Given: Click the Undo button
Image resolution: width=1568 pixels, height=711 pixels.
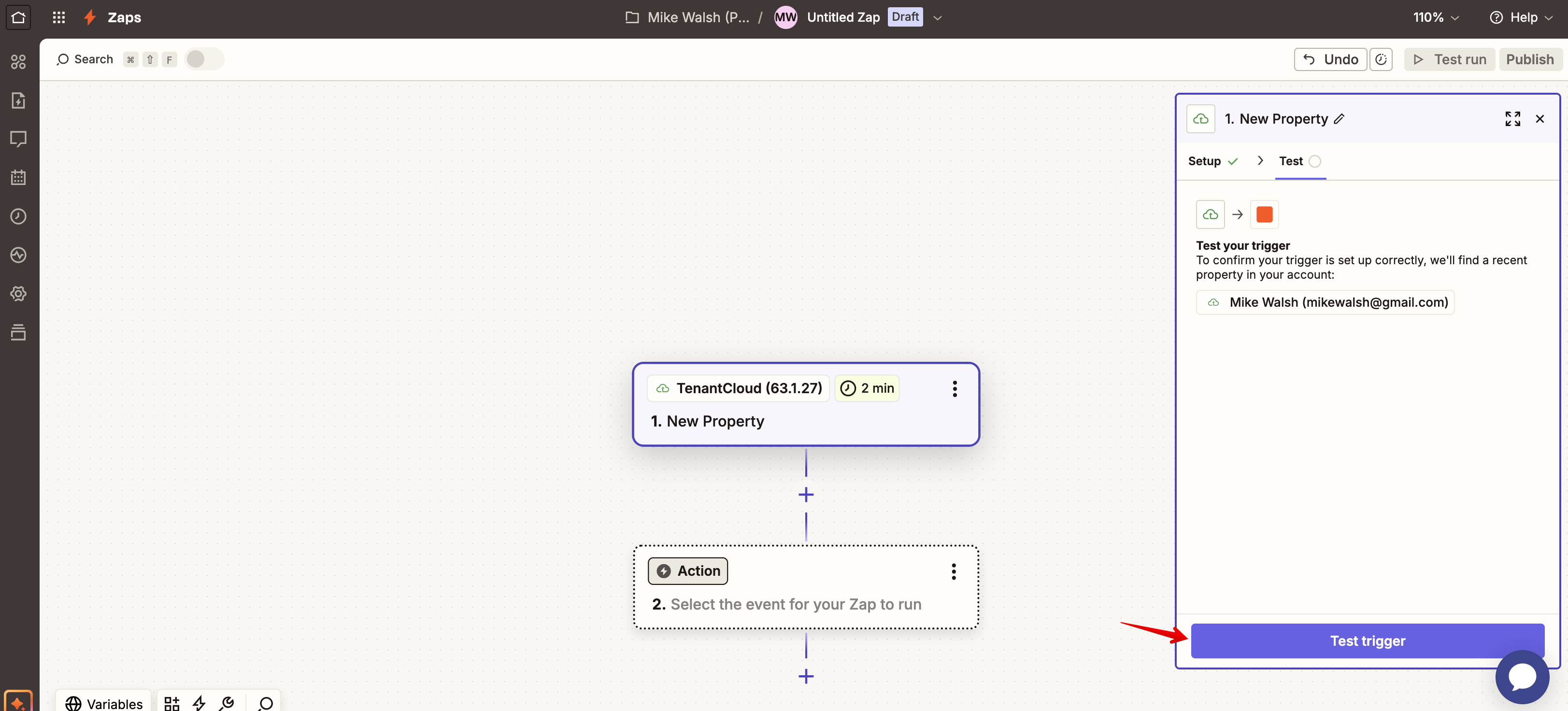Looking at the screenshot, I should tap(1330, 59).
